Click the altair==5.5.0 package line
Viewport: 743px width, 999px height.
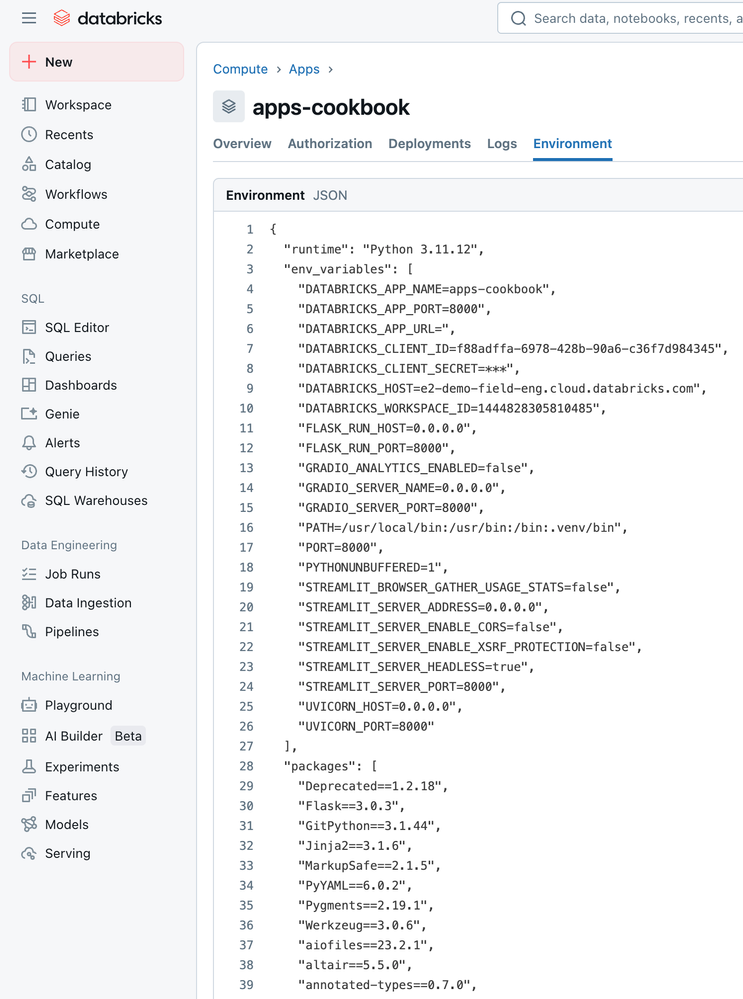coord(355,965)
